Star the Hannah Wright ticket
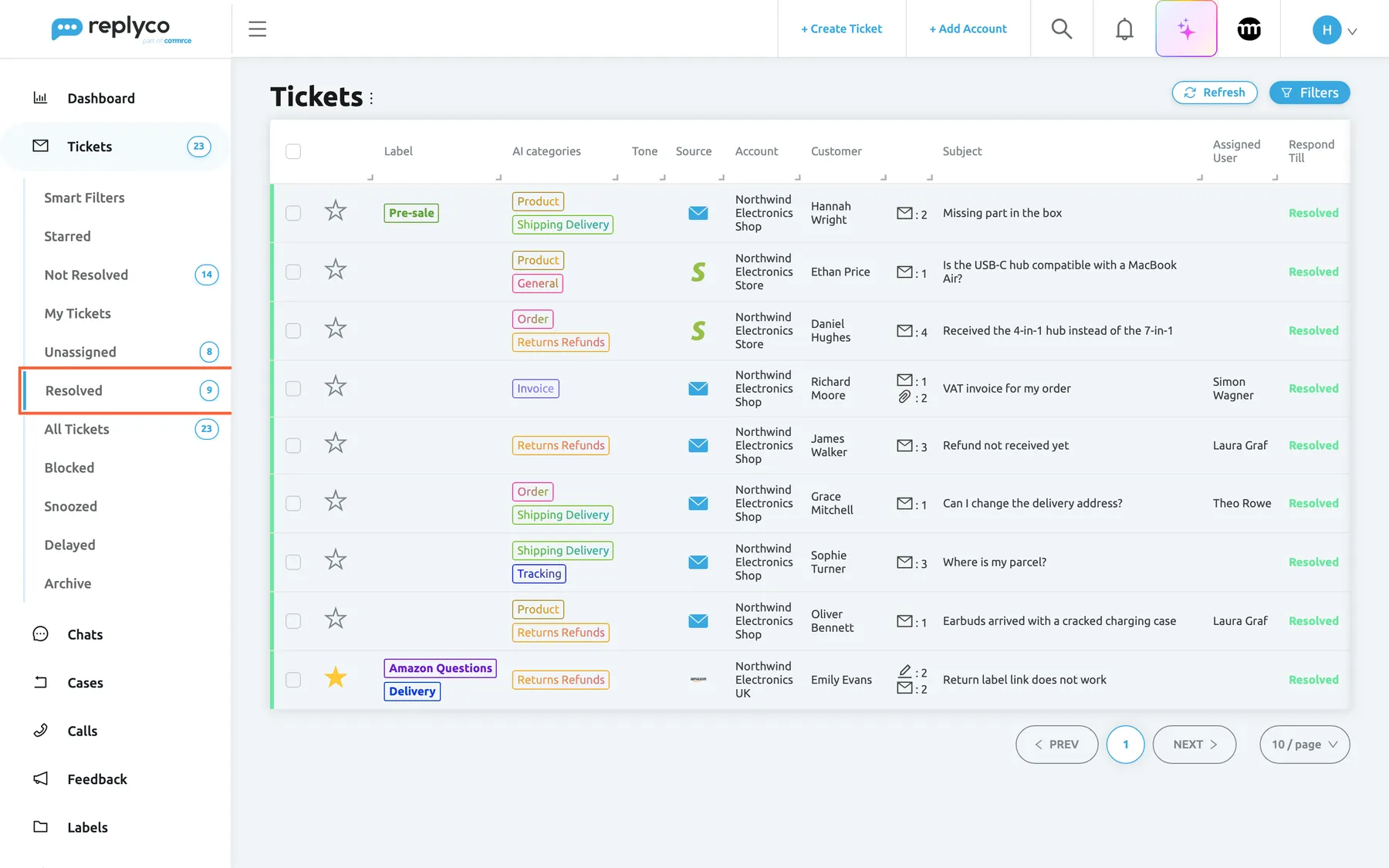This screenshot has height=868, width=1389. (x=336, y=211)
